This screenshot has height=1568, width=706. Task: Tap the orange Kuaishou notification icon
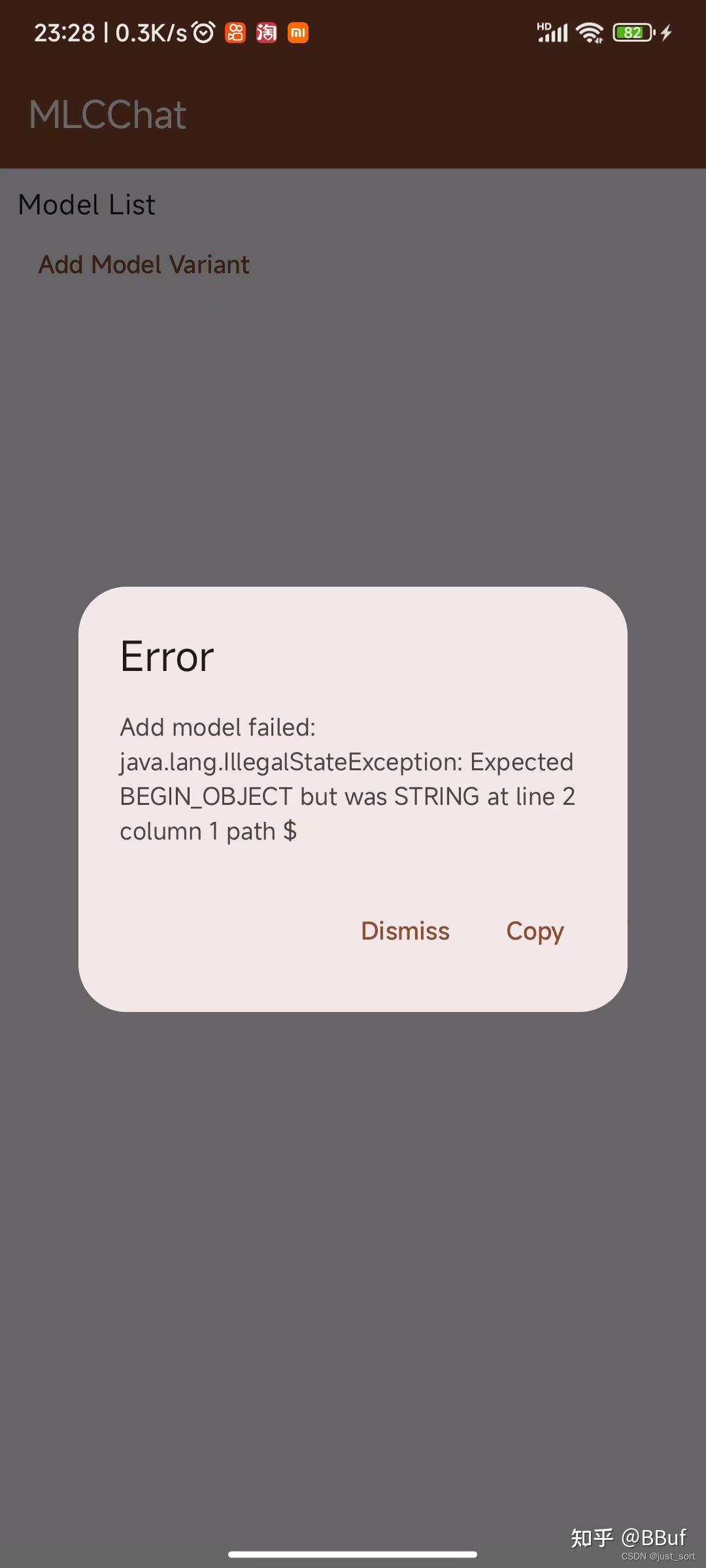click(235, 33)
